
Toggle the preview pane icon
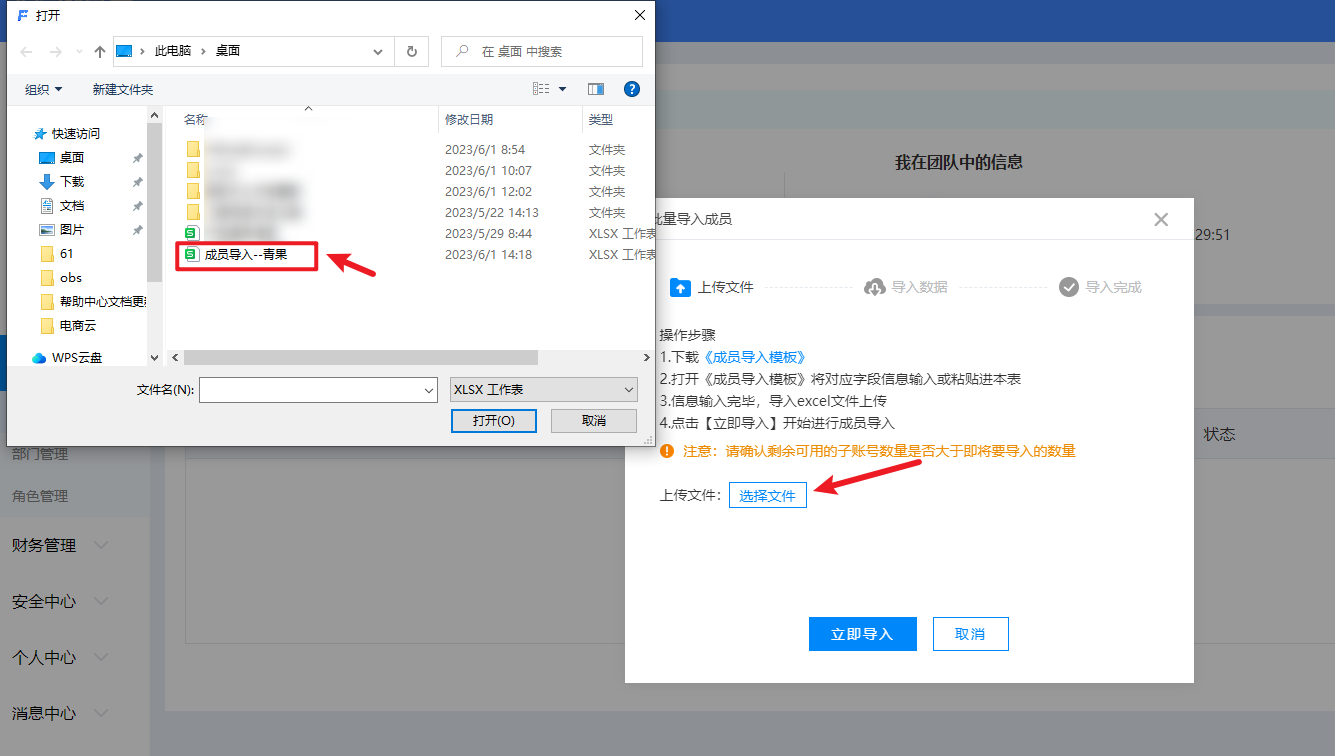click(x=596, y=89)
